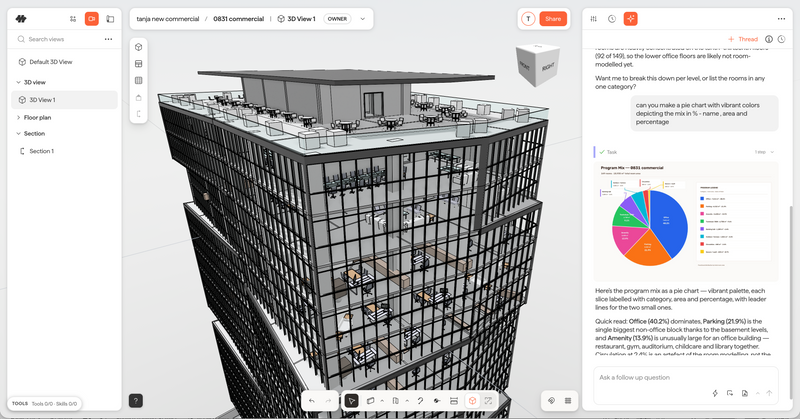
Task: Select the floor plan view icon in vertical toolbar
Action: (x=138, y=64)
